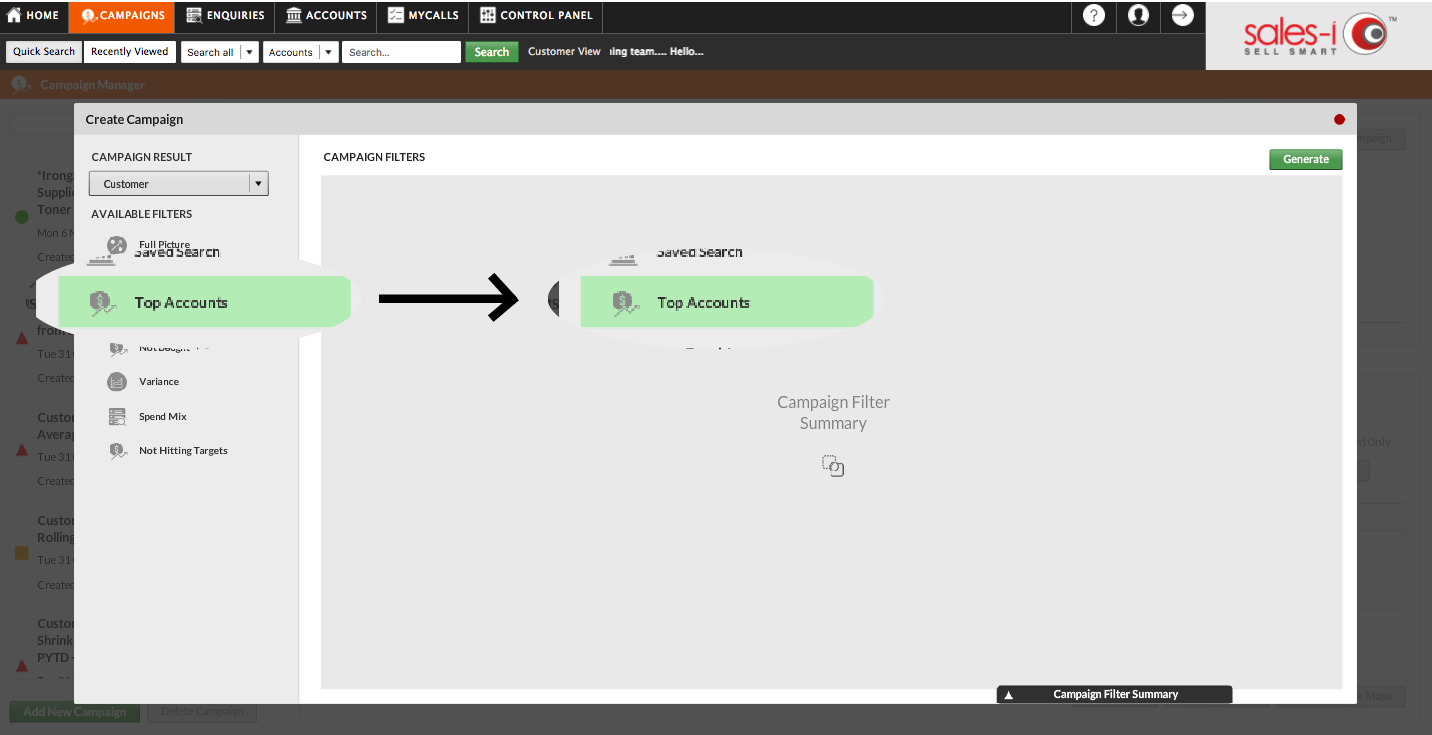1432x735 pixels.
Task: Click the Not Hitting Targets label
Action: click(183, 451)
